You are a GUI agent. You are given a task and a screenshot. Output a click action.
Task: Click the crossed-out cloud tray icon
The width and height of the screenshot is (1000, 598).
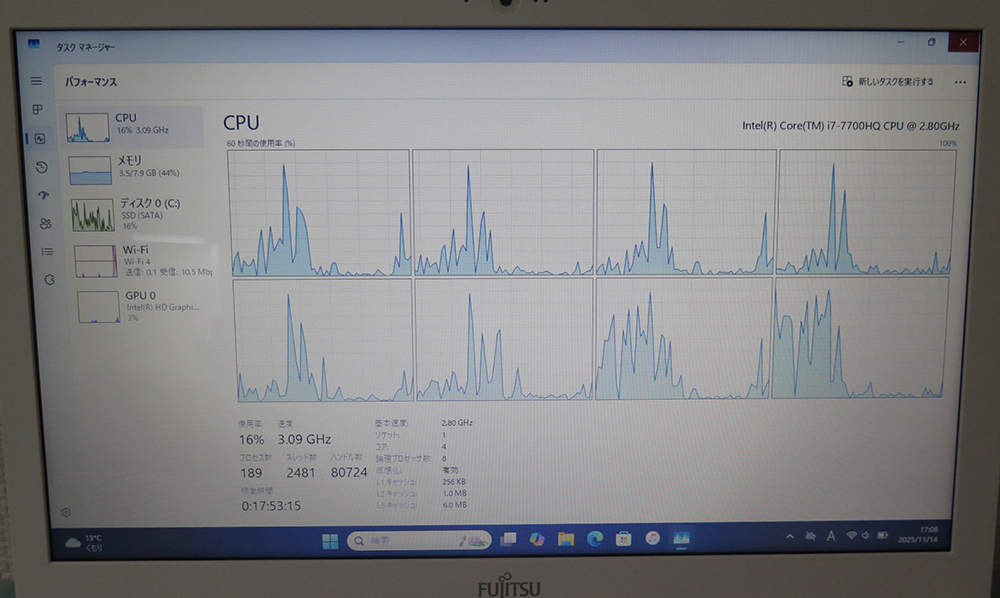pos(811,537)
